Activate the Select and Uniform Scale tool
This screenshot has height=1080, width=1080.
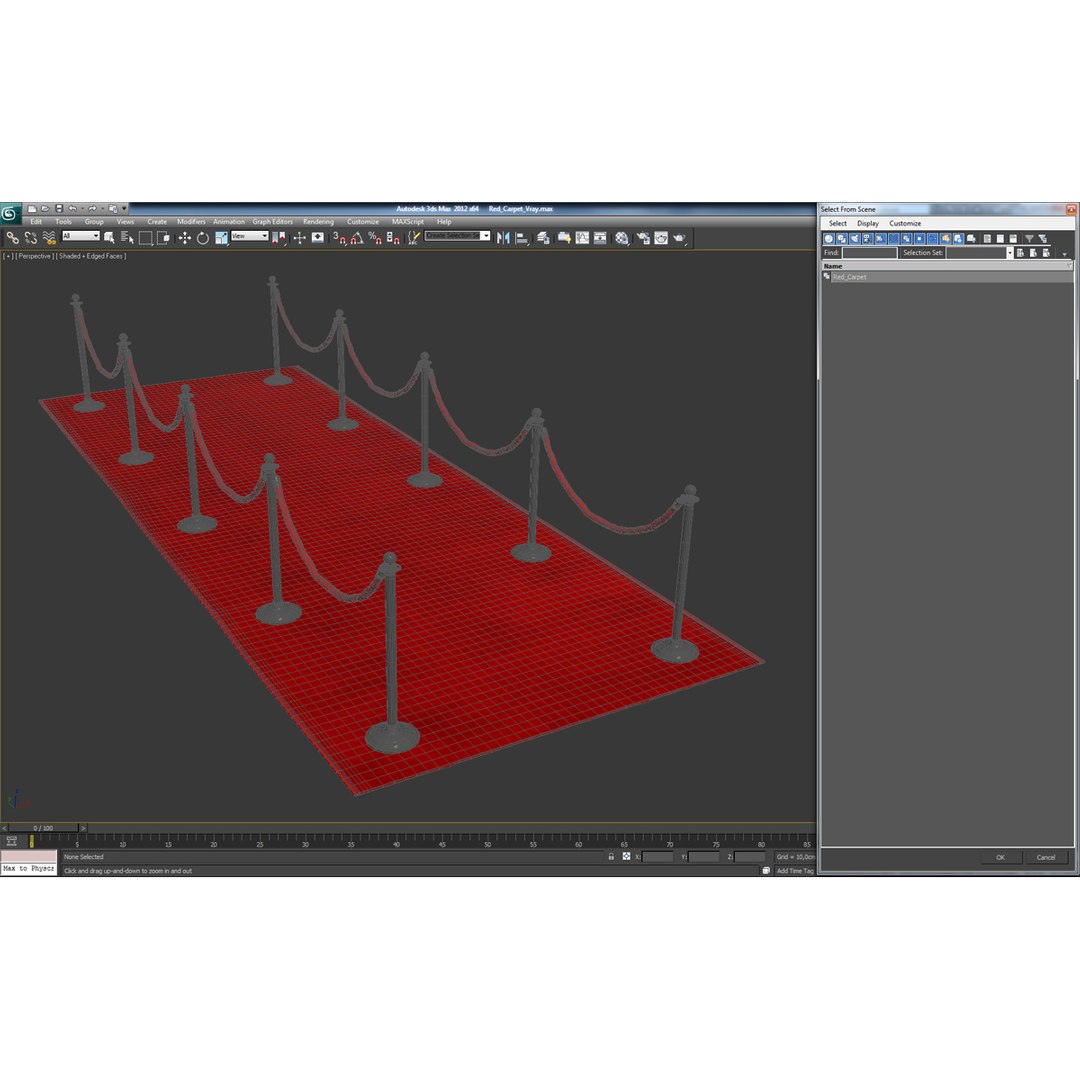tap(221, 238)
